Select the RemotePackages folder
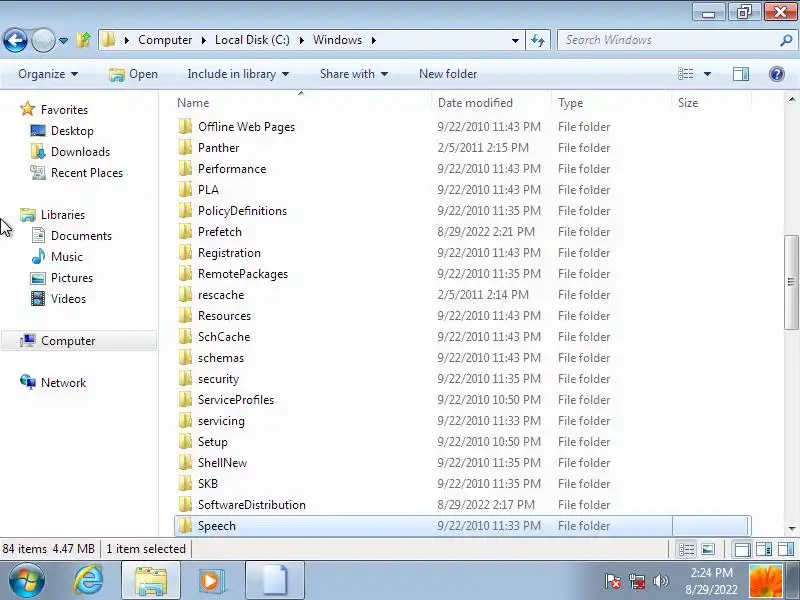Screen dimensions: 800x600 point(243,274)
